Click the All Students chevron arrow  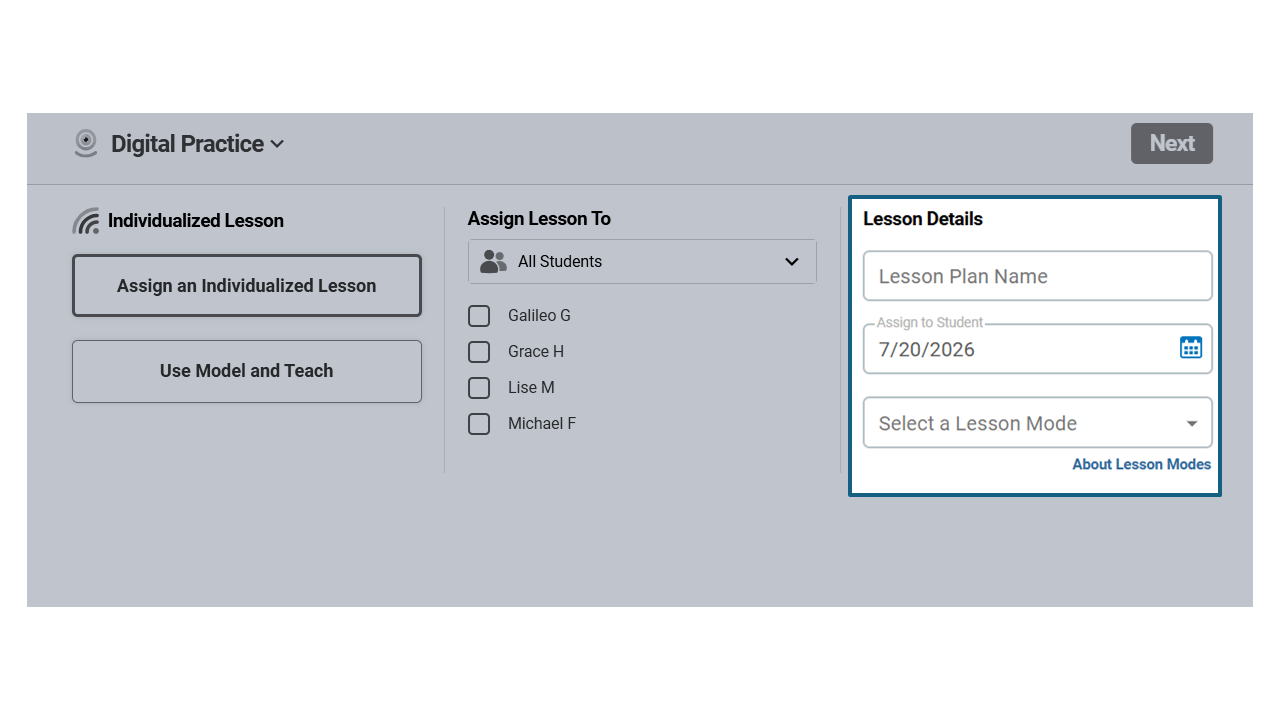pyautogui.click(x=792, y=262)
